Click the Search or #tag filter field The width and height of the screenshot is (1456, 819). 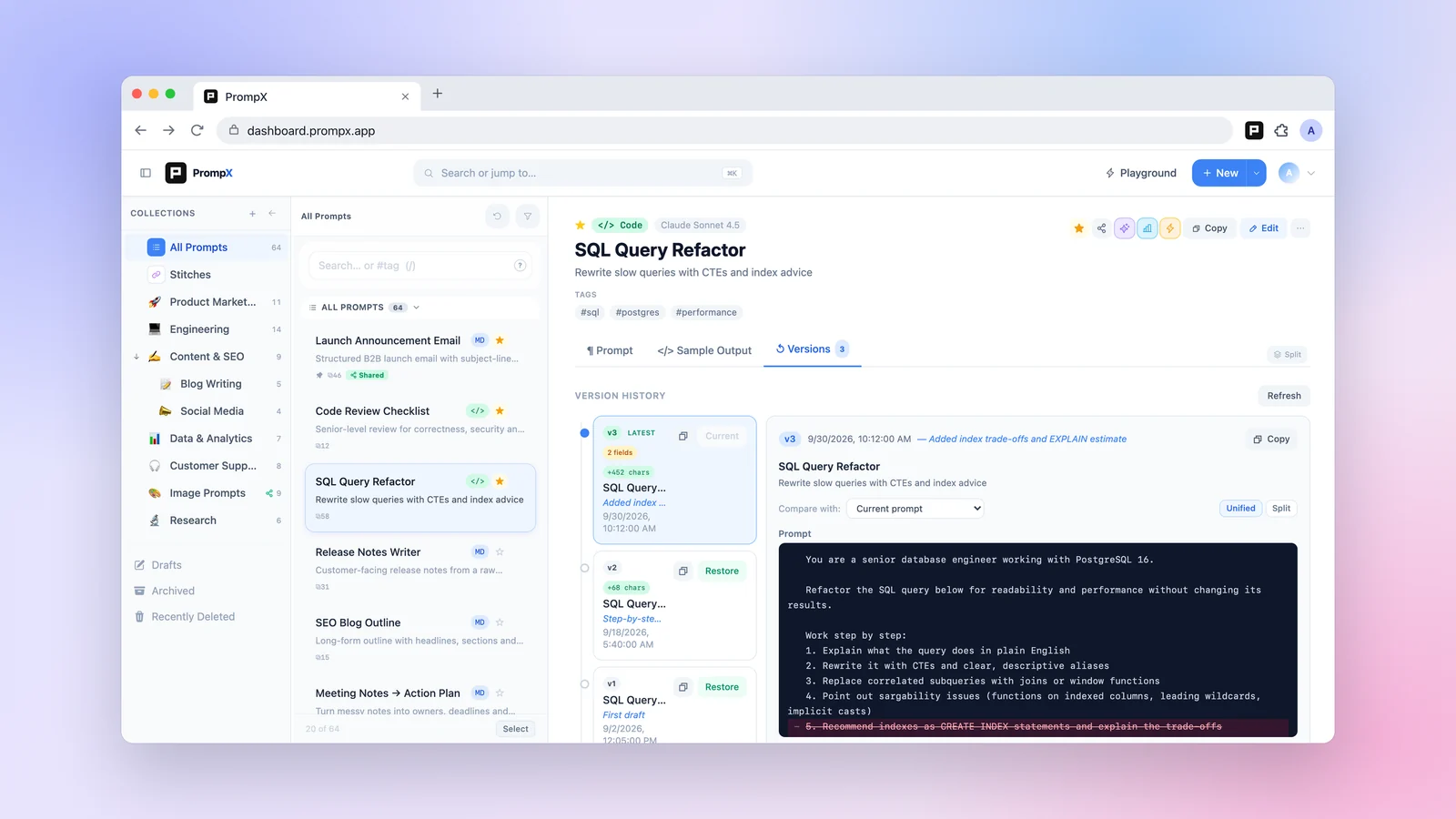(x=420, y=266)
